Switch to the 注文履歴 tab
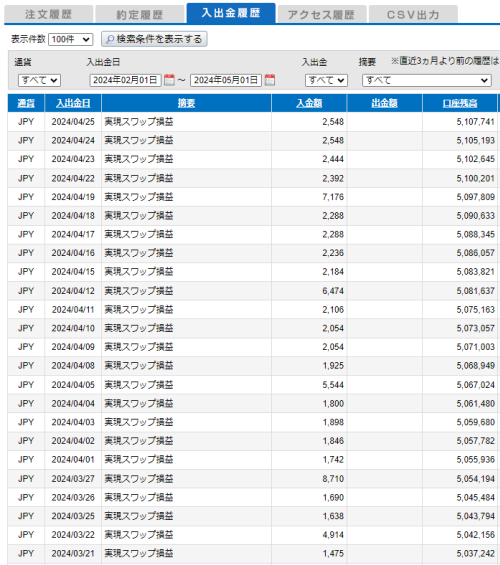This screenshot has width=500, height=565. [49, 14]
